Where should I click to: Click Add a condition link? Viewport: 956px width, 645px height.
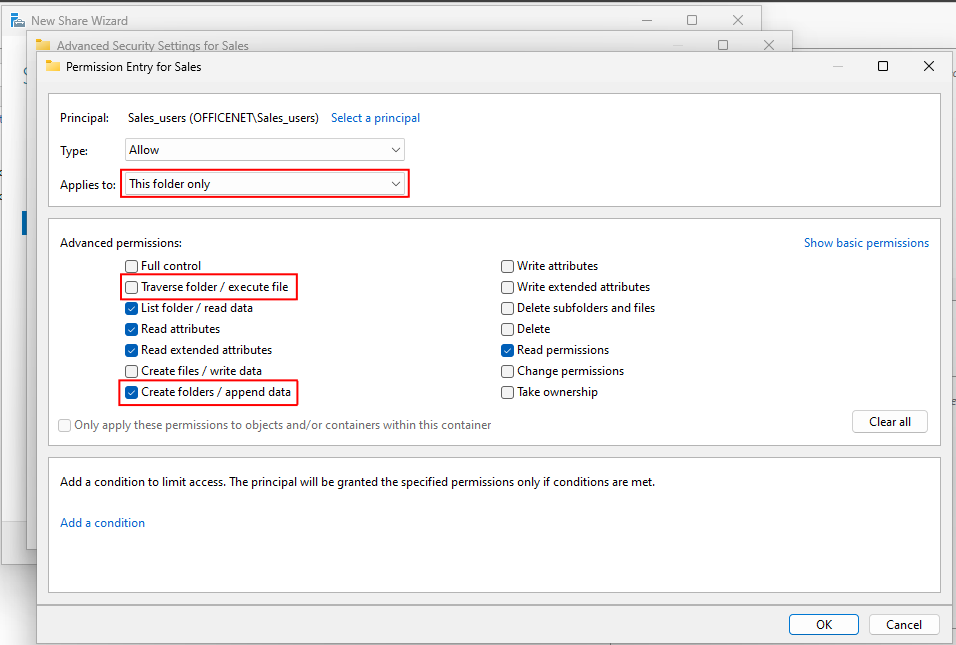pos(102,522)
